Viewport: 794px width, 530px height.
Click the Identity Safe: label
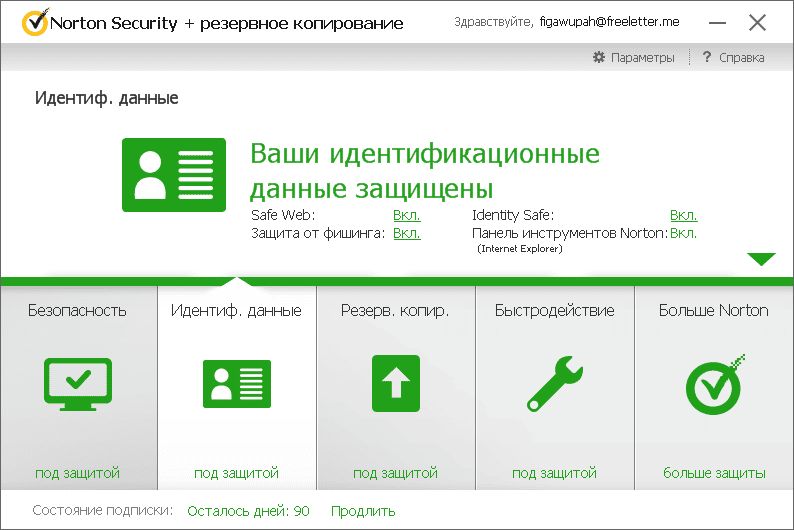513,215
